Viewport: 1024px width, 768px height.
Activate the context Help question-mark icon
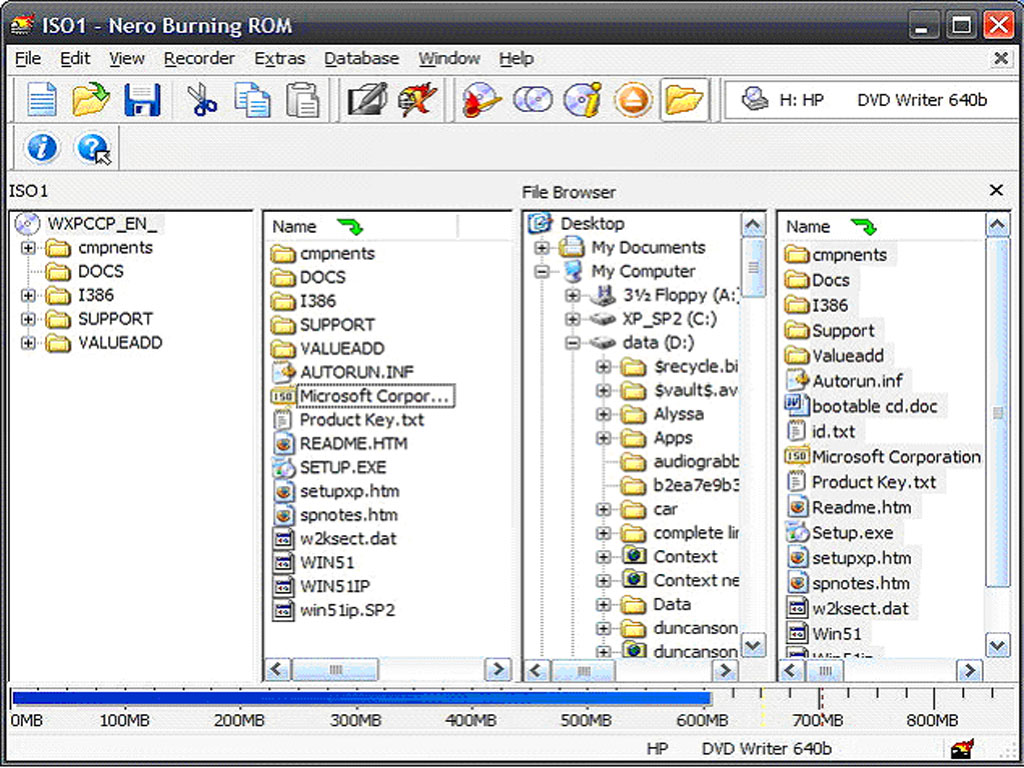93,148
